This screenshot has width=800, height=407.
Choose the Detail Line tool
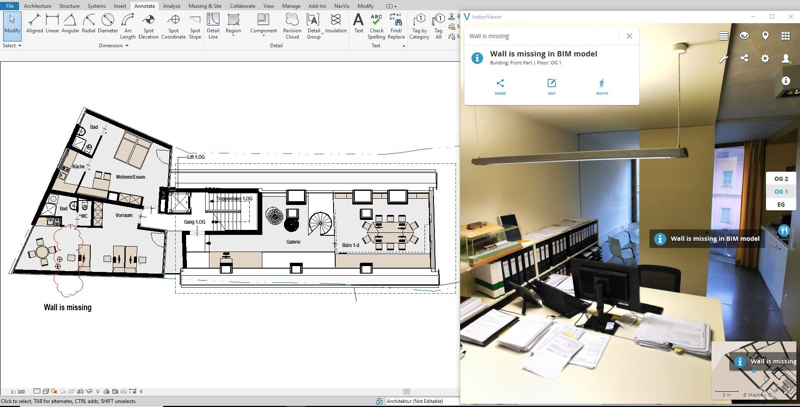(x=213, y=27)
